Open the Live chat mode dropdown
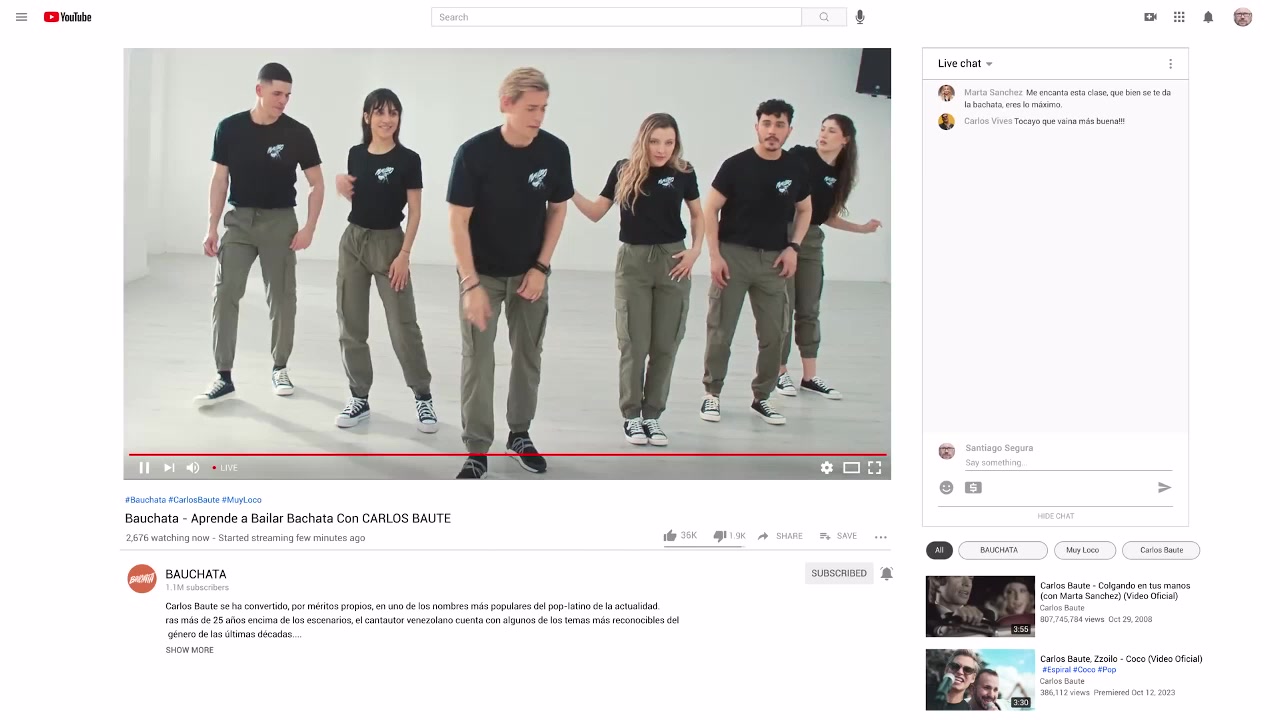1280x720 pixels. 965,64
